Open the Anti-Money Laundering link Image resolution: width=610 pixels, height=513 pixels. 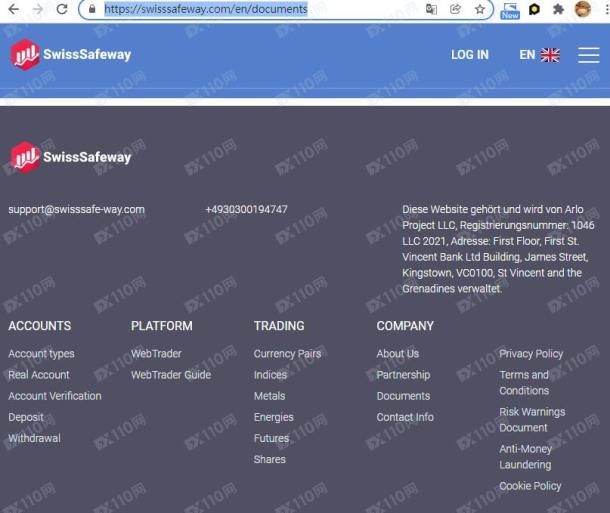pyautogui.click(x=526, y=456)
